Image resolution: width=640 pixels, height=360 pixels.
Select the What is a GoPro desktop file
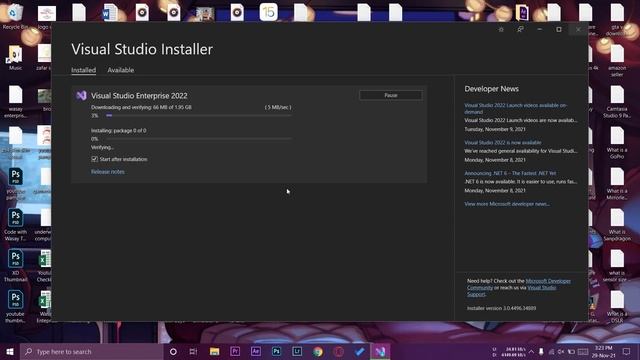[617, 142]
